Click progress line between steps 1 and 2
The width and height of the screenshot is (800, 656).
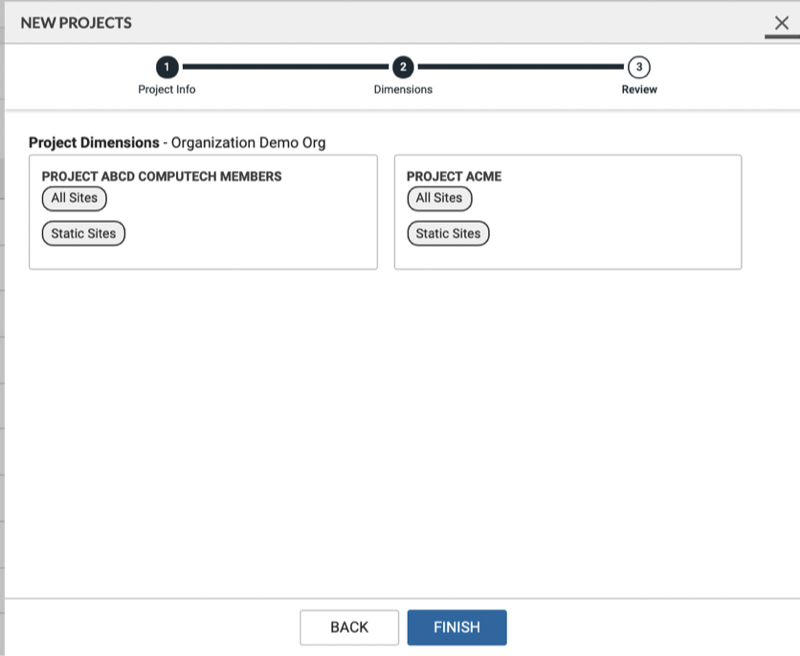(x=285, y=67)
